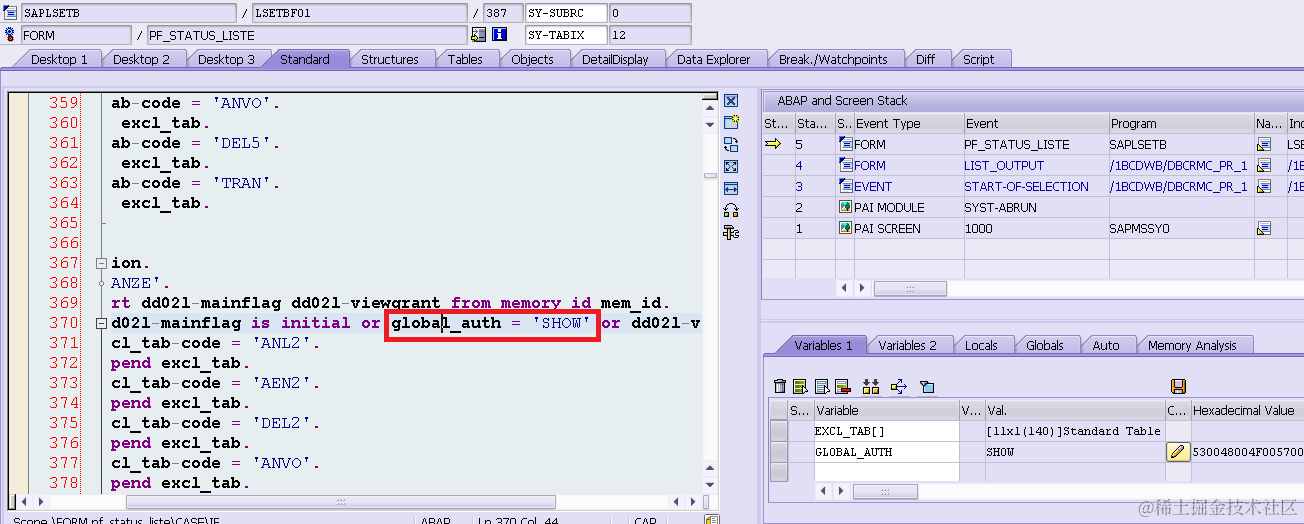This screenshot has width=1304, height=524.
Task: Click the gear icon left of FORM field
Action: (x=11, y=35)
